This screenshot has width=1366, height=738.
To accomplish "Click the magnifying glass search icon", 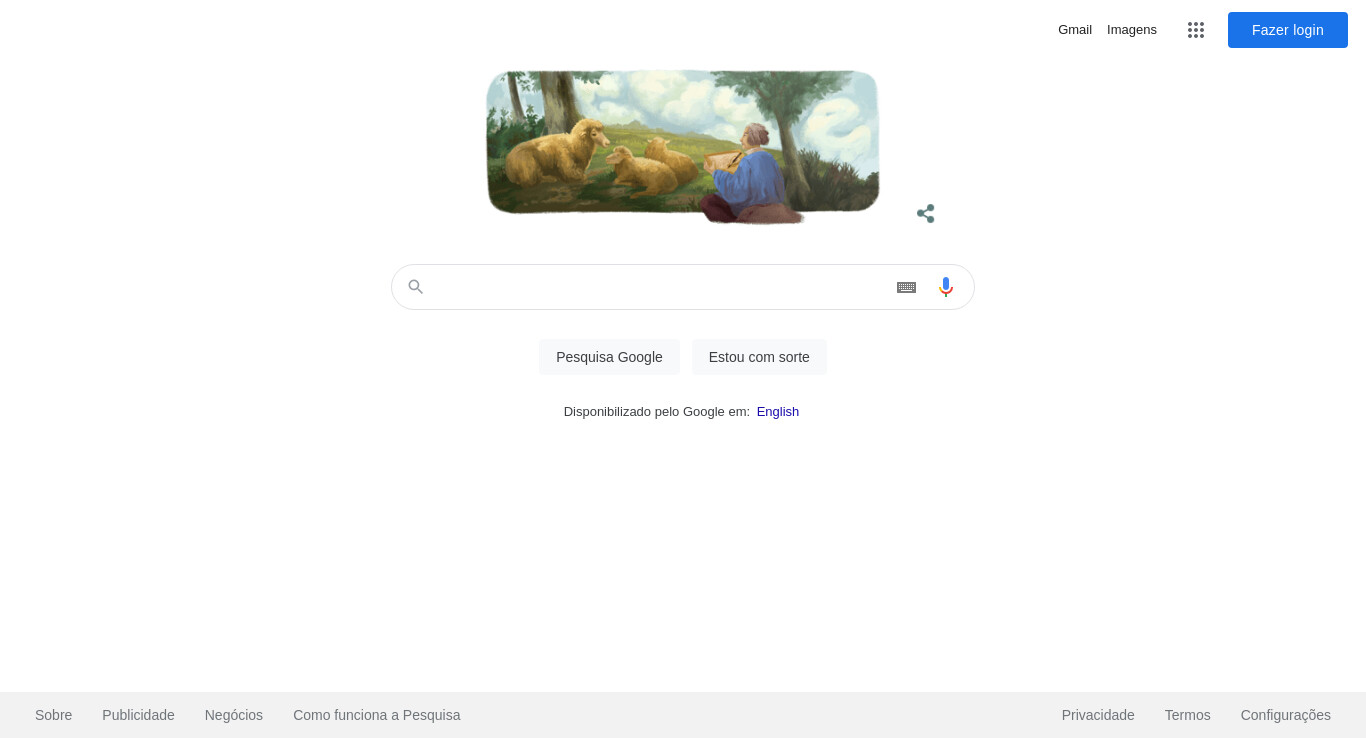I will pyautogui.click(x=416, y=287).
